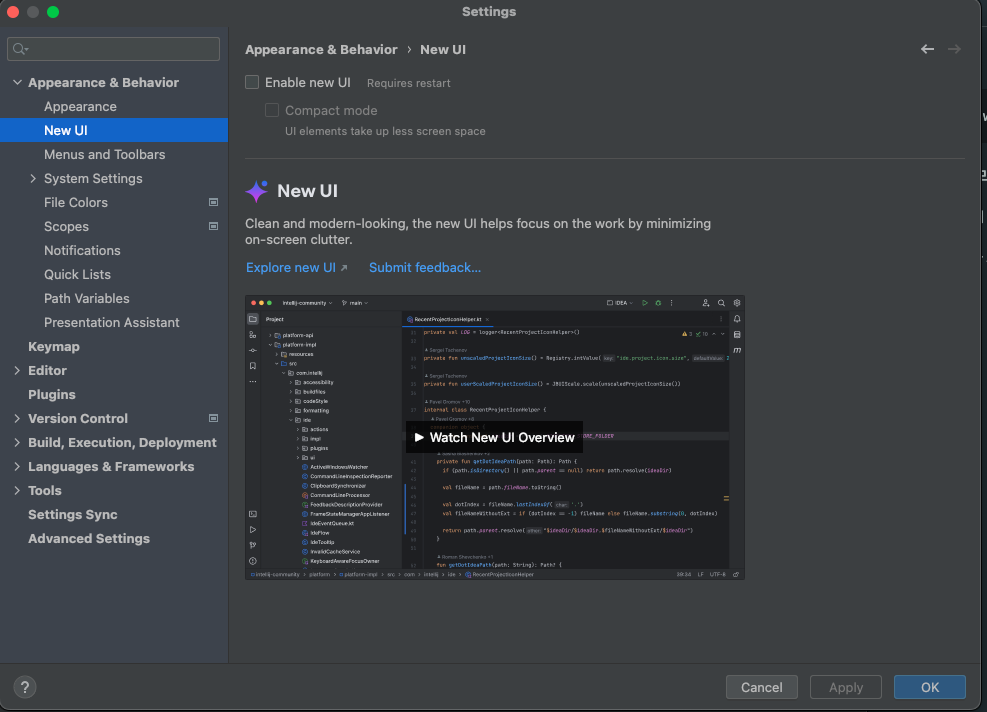The height and width of the screenshot is (712, 987).
Task: Open Presentation Assistant settings
Action: tap(111, 322)
